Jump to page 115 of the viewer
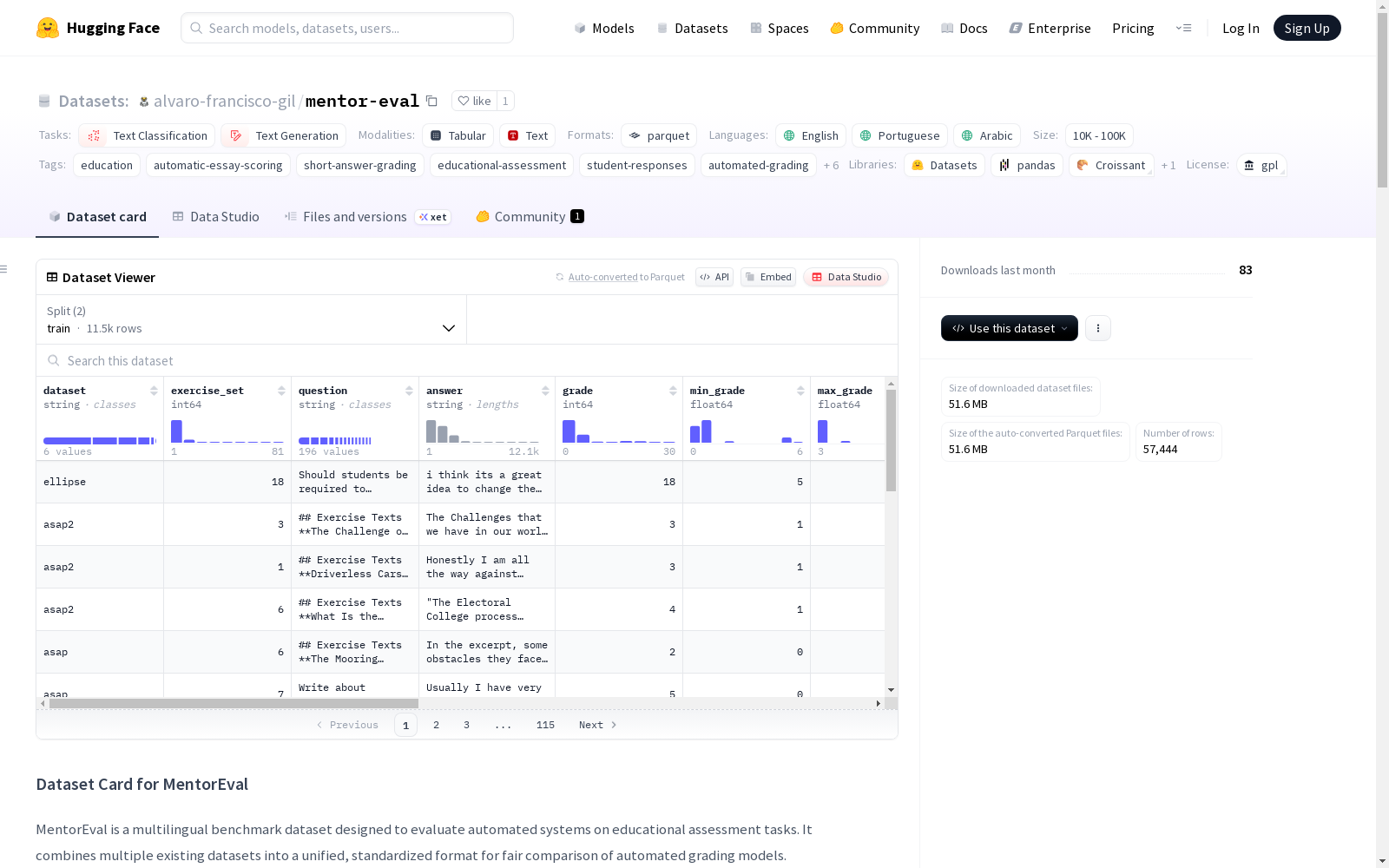Image resolution: width=1389 pixels, height=868 pixels. point(545,725)
